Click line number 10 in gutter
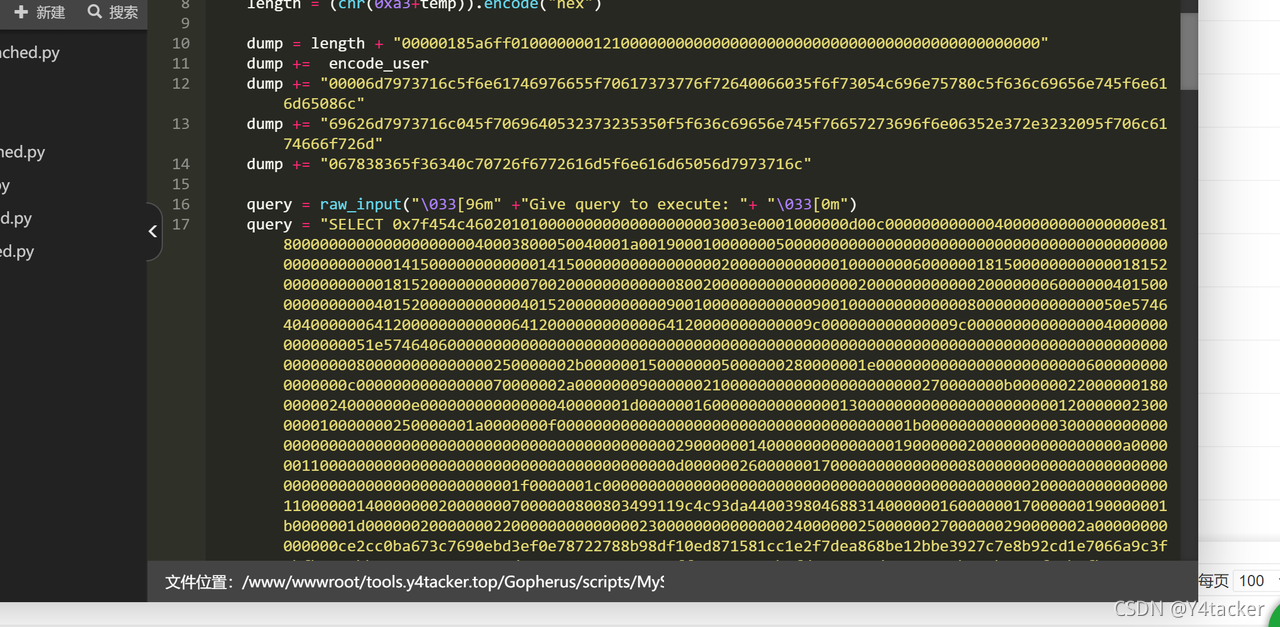Image resolution: width=1280 pixels, height=627 pixels. [180, 43]
